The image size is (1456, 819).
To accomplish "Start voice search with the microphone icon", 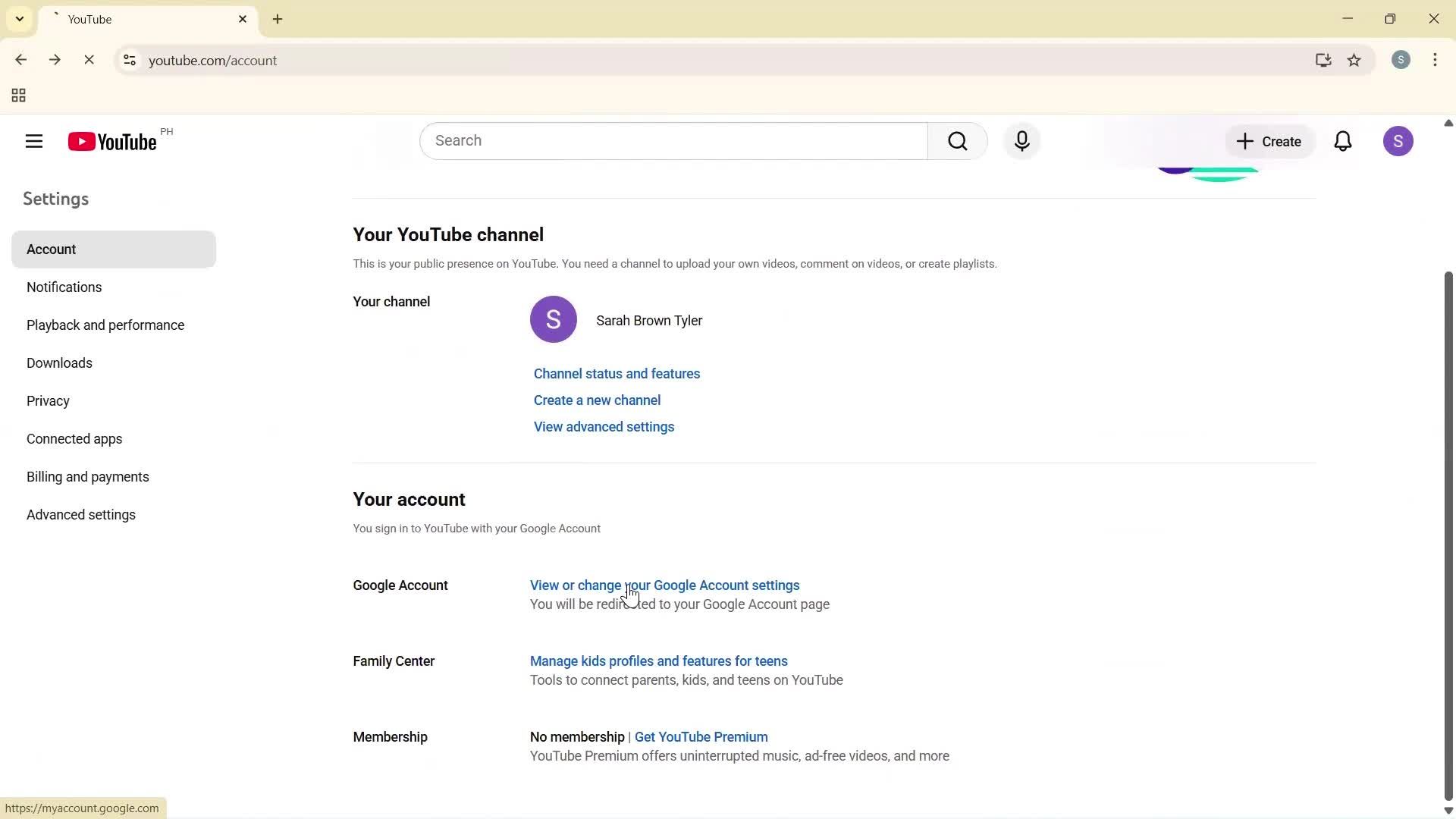I will click(1021, 141).
